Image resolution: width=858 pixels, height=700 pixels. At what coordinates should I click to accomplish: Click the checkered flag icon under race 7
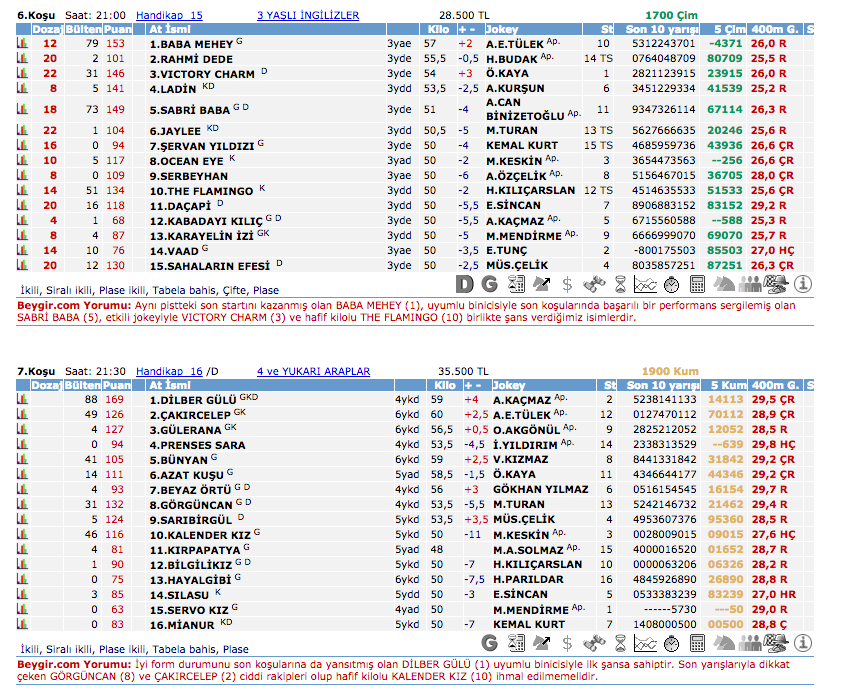[776, 643]
